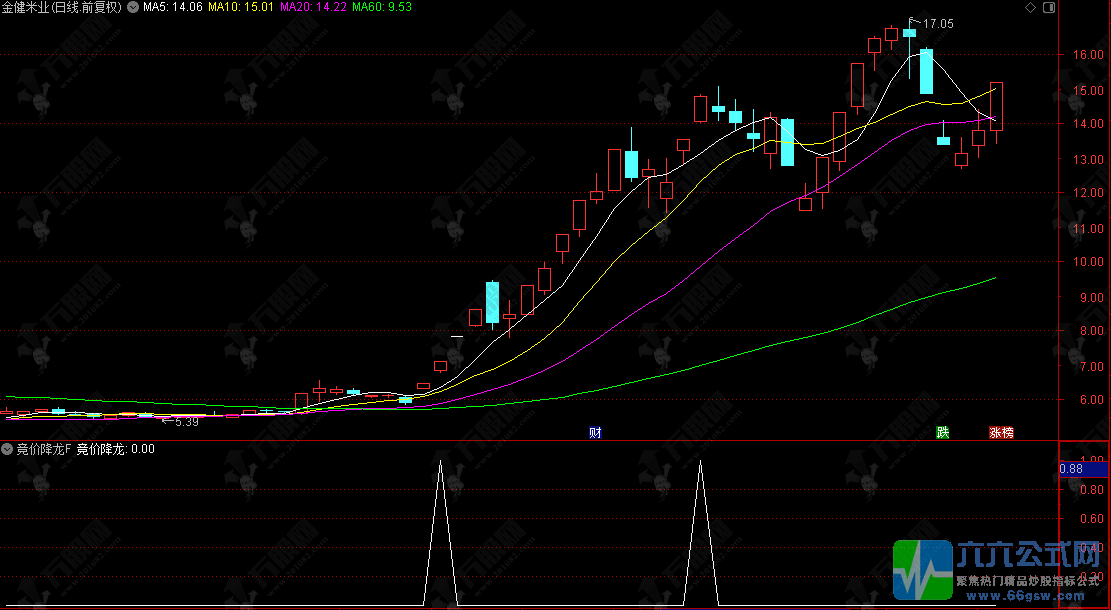Open the red 涨榜 event marker
The height and width of the screenshot is (610, 1111).
(x=1001, y=432)
